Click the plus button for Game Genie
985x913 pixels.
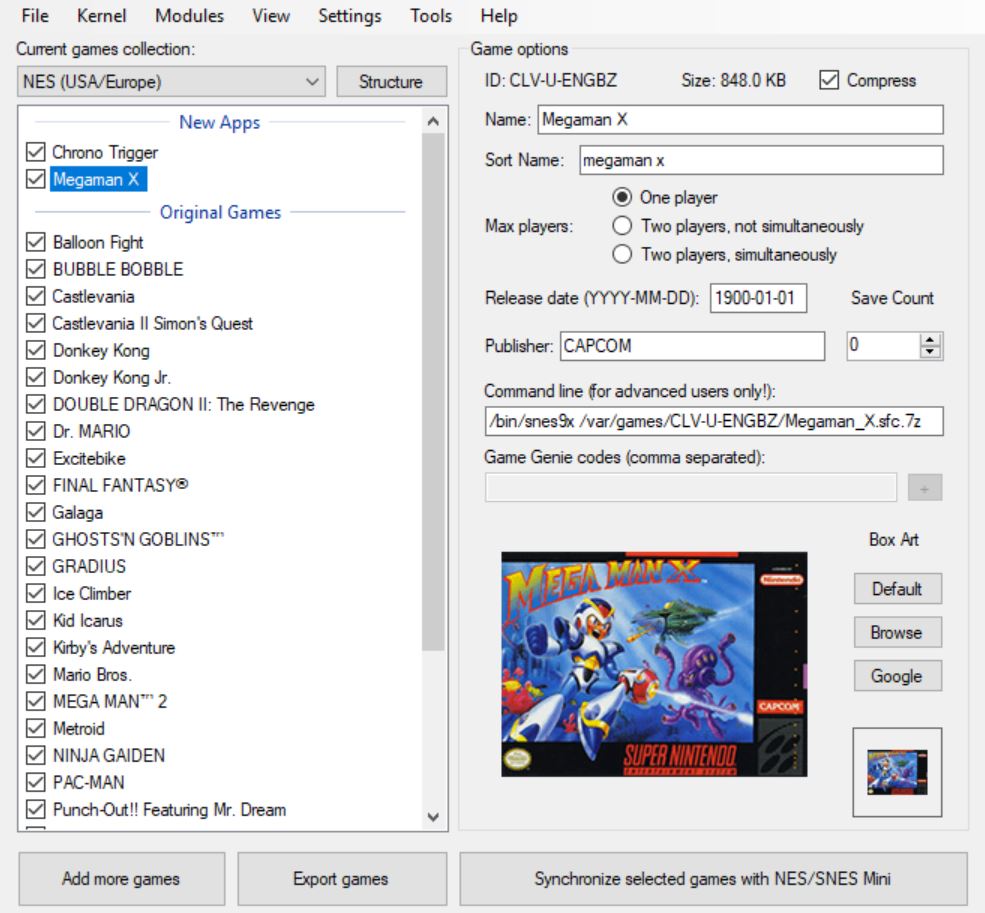(925, 488)
